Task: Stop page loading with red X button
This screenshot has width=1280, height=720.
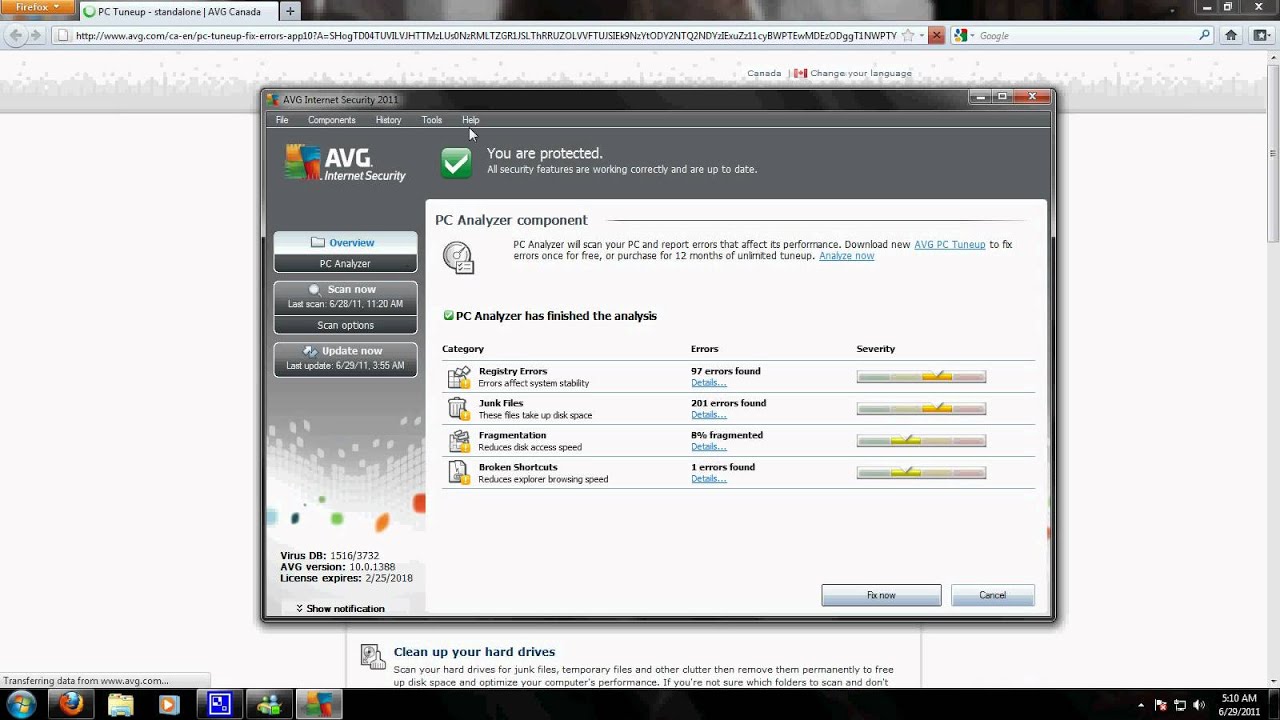Action: pos(936,35)
